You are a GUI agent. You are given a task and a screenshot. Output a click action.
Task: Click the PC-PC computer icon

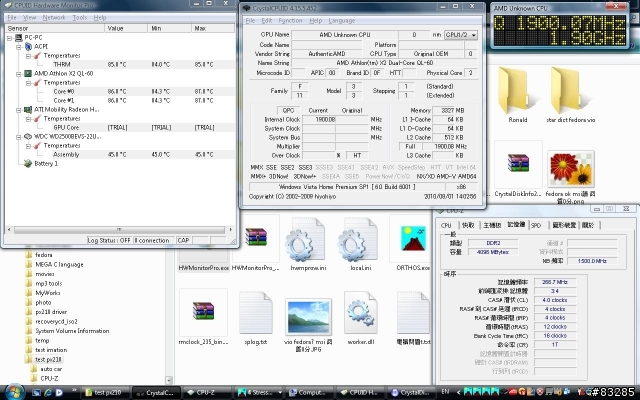point(18,38)
